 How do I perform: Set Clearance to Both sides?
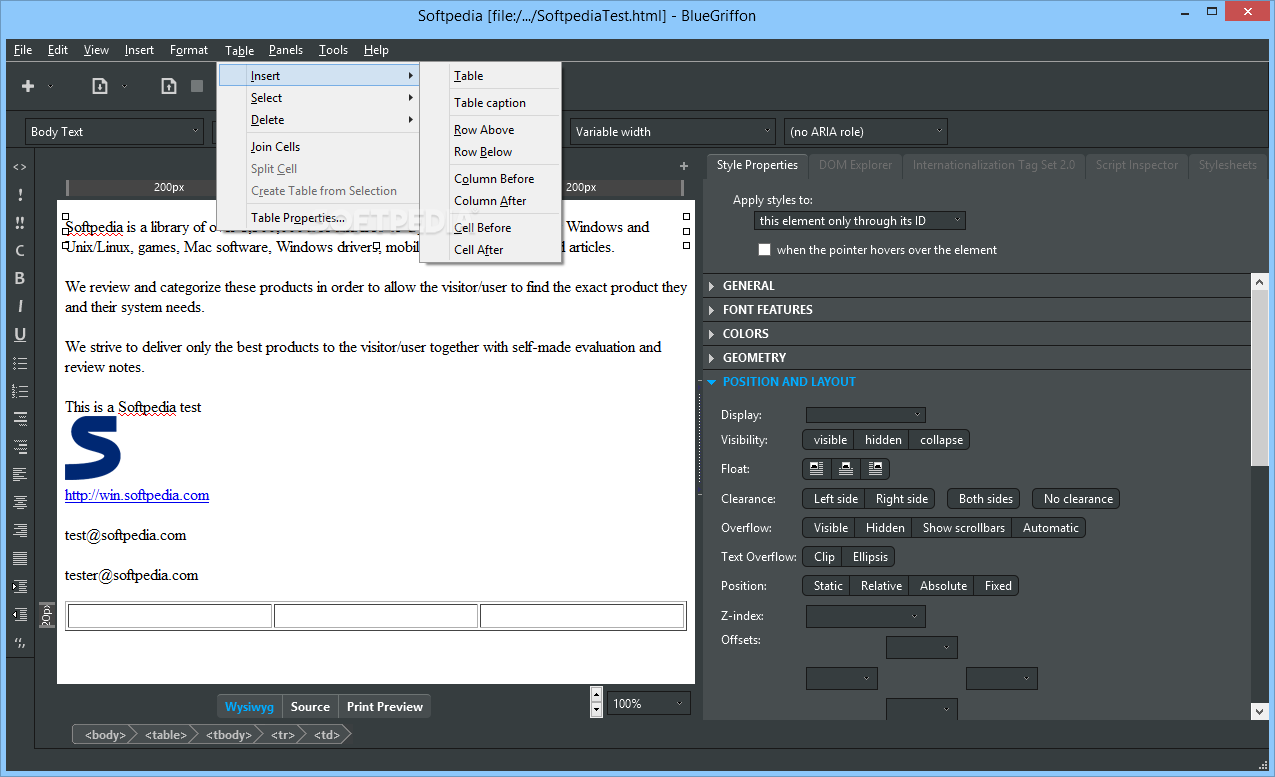pyautogui.click(x=985, y=499)
